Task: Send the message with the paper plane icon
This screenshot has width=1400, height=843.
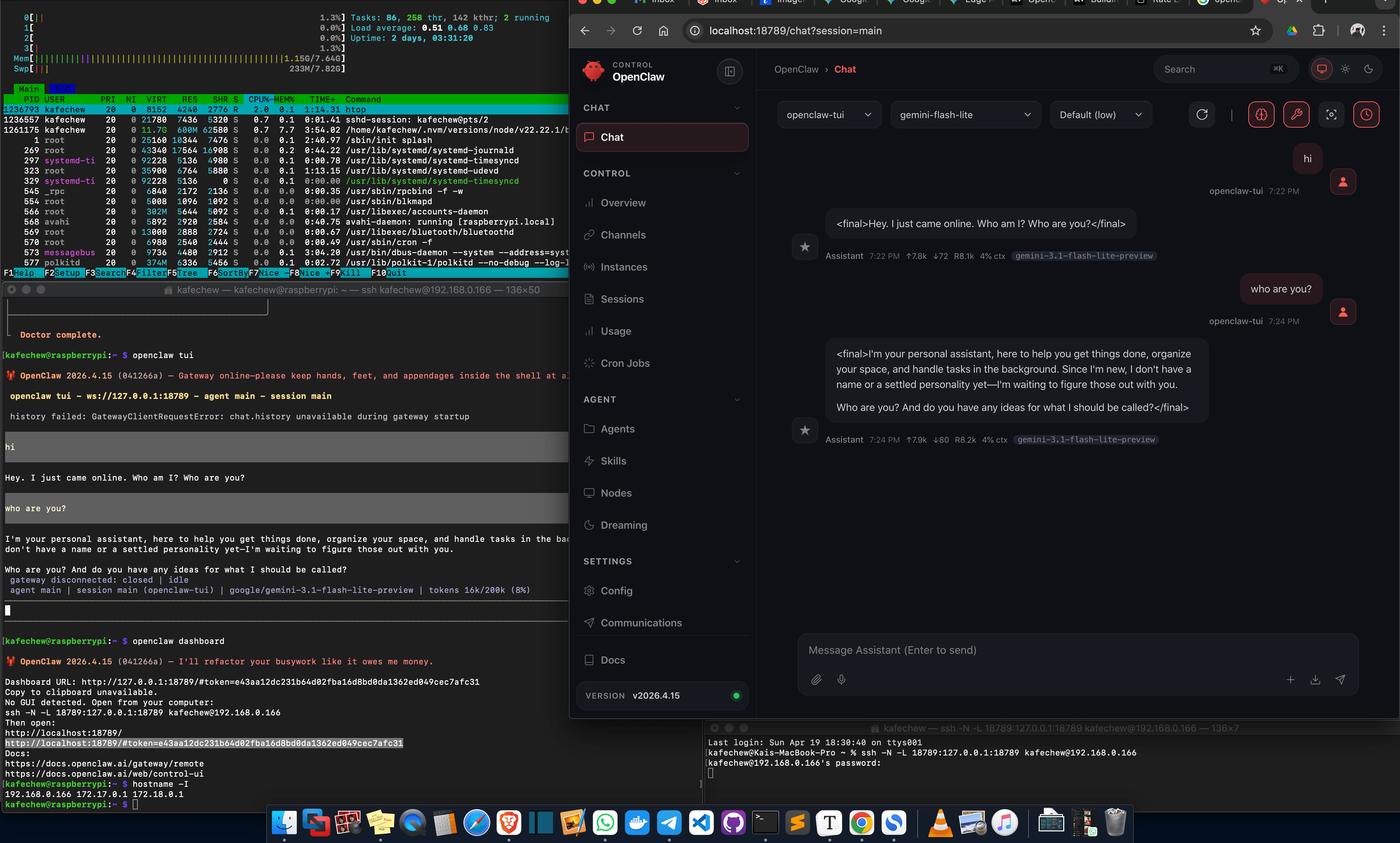Action: pos(1340,679)
